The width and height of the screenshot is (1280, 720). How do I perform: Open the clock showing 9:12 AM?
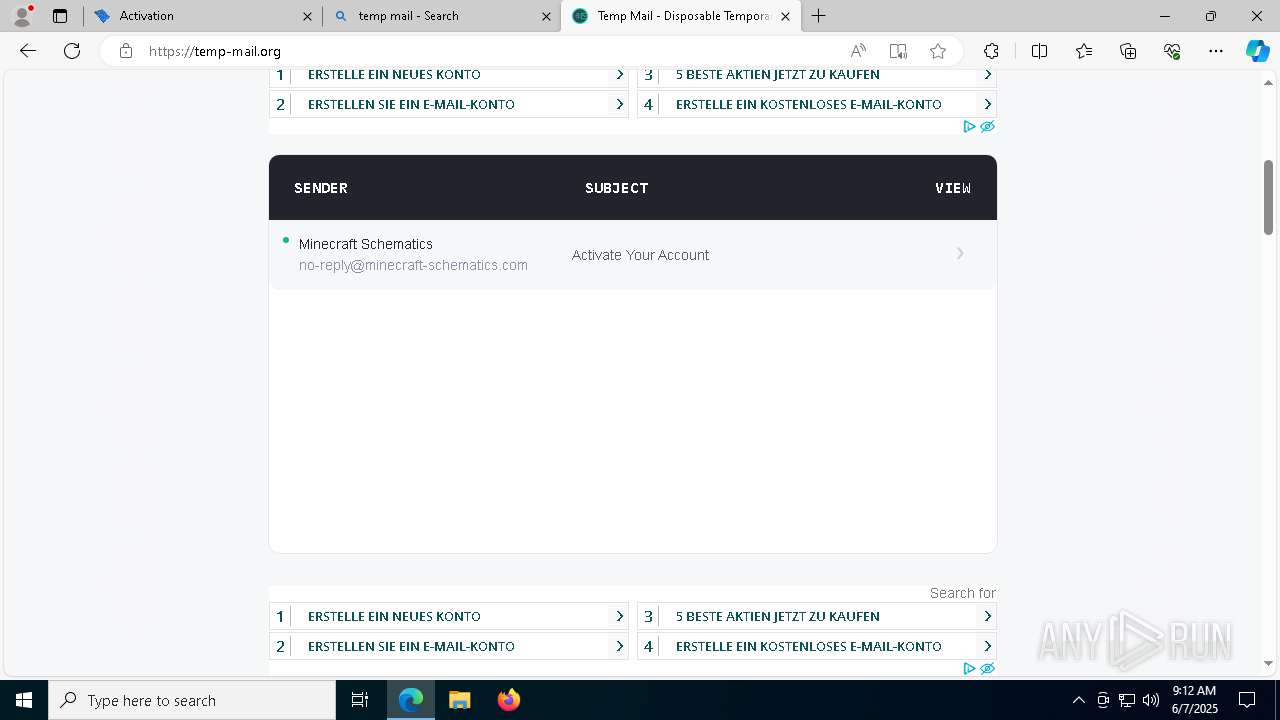[x=1195, y=700]
